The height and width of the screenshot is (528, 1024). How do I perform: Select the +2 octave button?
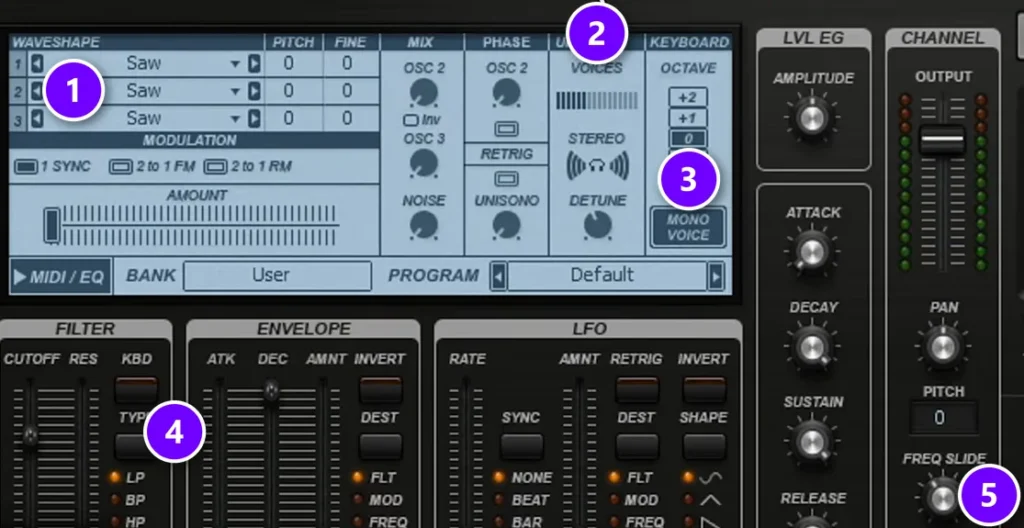point(688,97)
